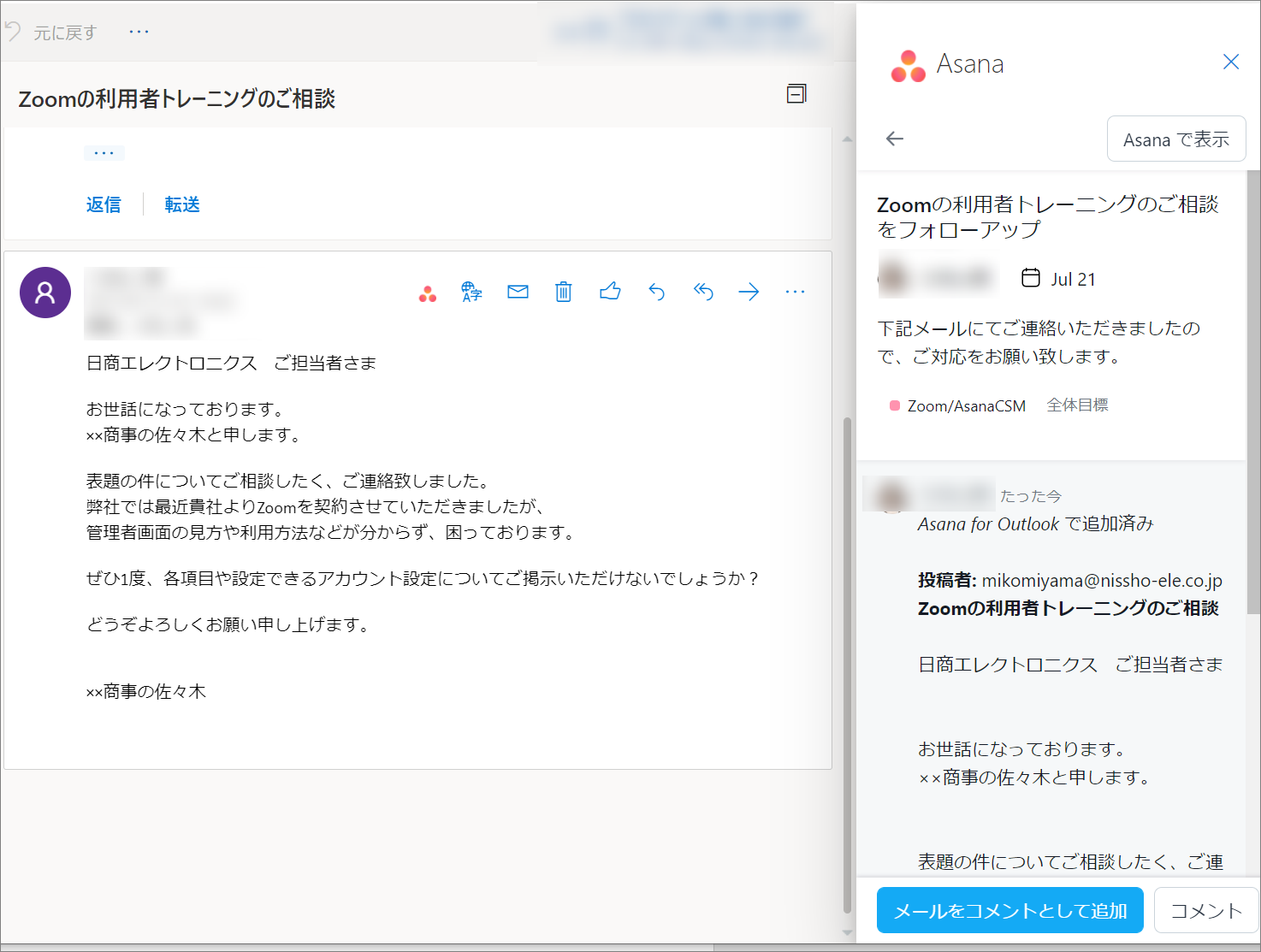Click the email scrollbar up arrow

pos(847,139)
